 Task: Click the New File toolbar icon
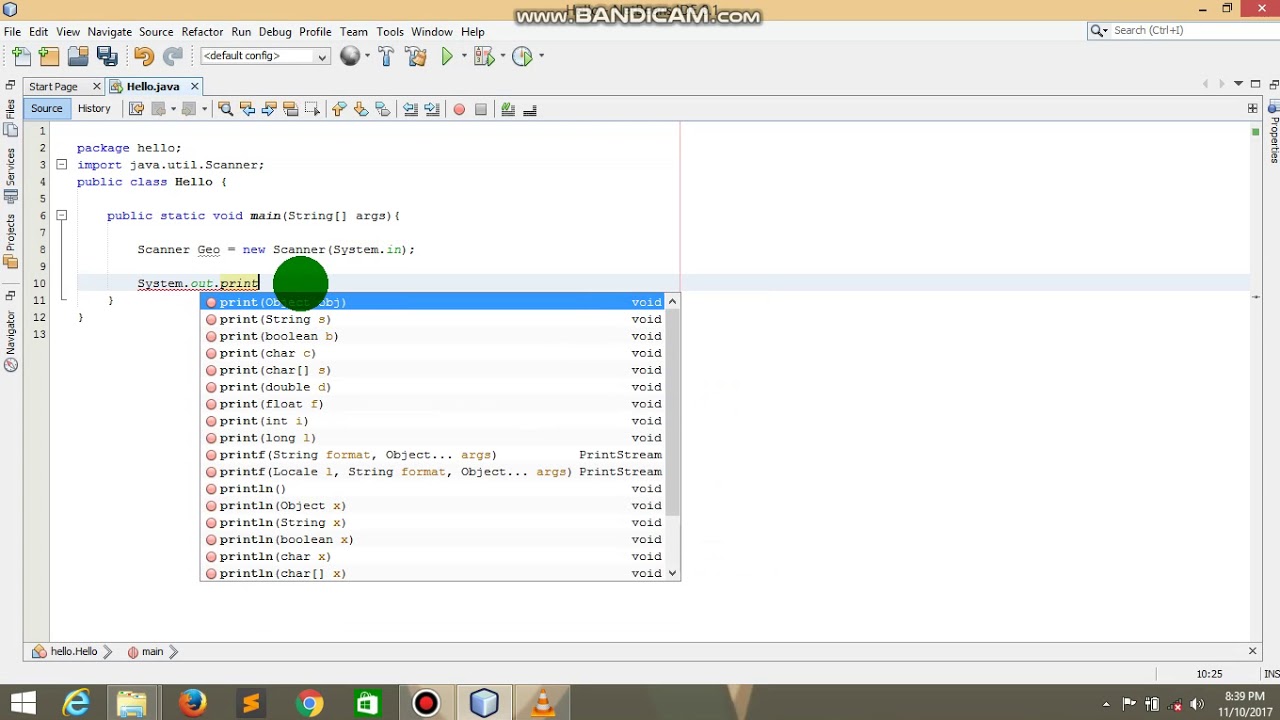point(21,56)
